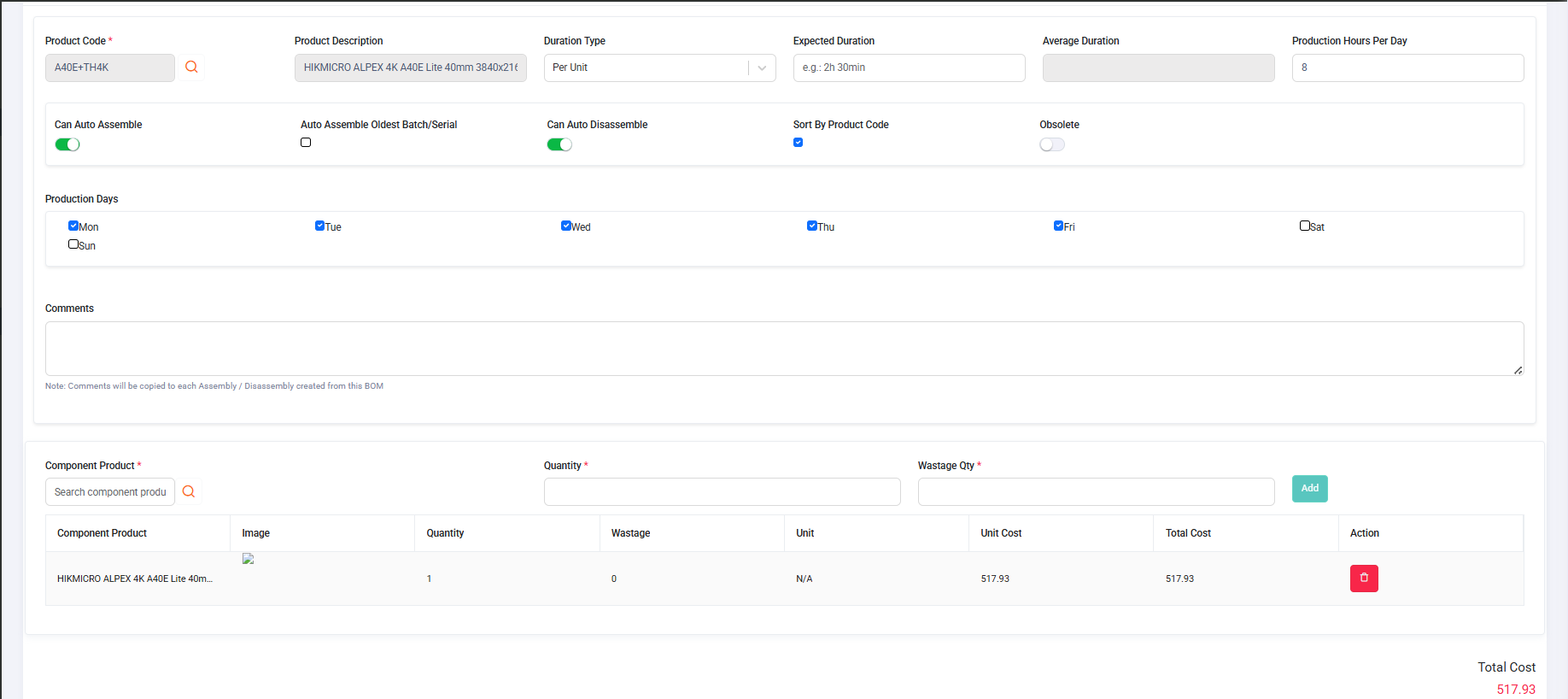This screenshot has height=699, width=1568.
Task: Toggle Can Auto Assemble switch
Action: coord(67,144)
